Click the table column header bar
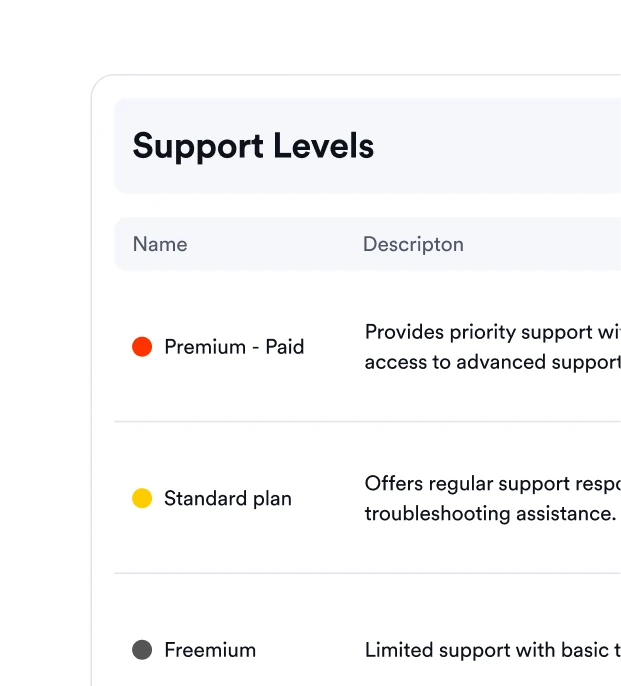The image size is (621, 686). point(368,244)
